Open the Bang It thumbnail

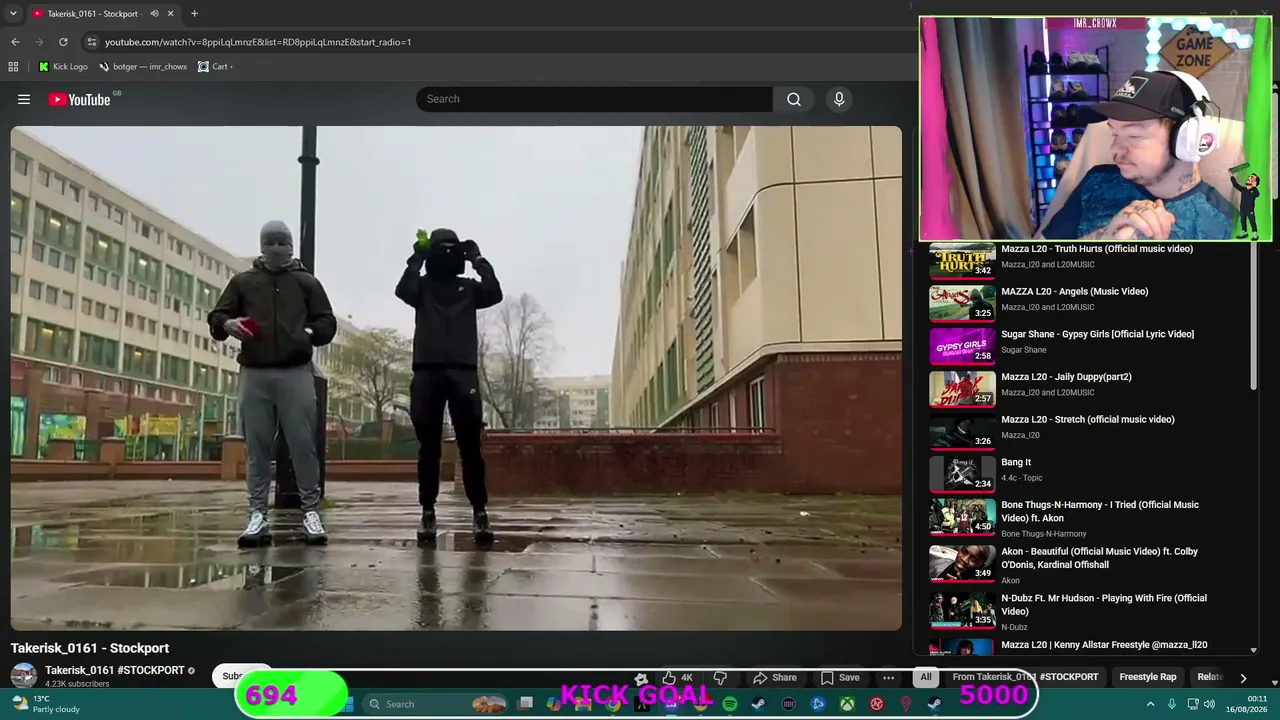click(962, 474)
